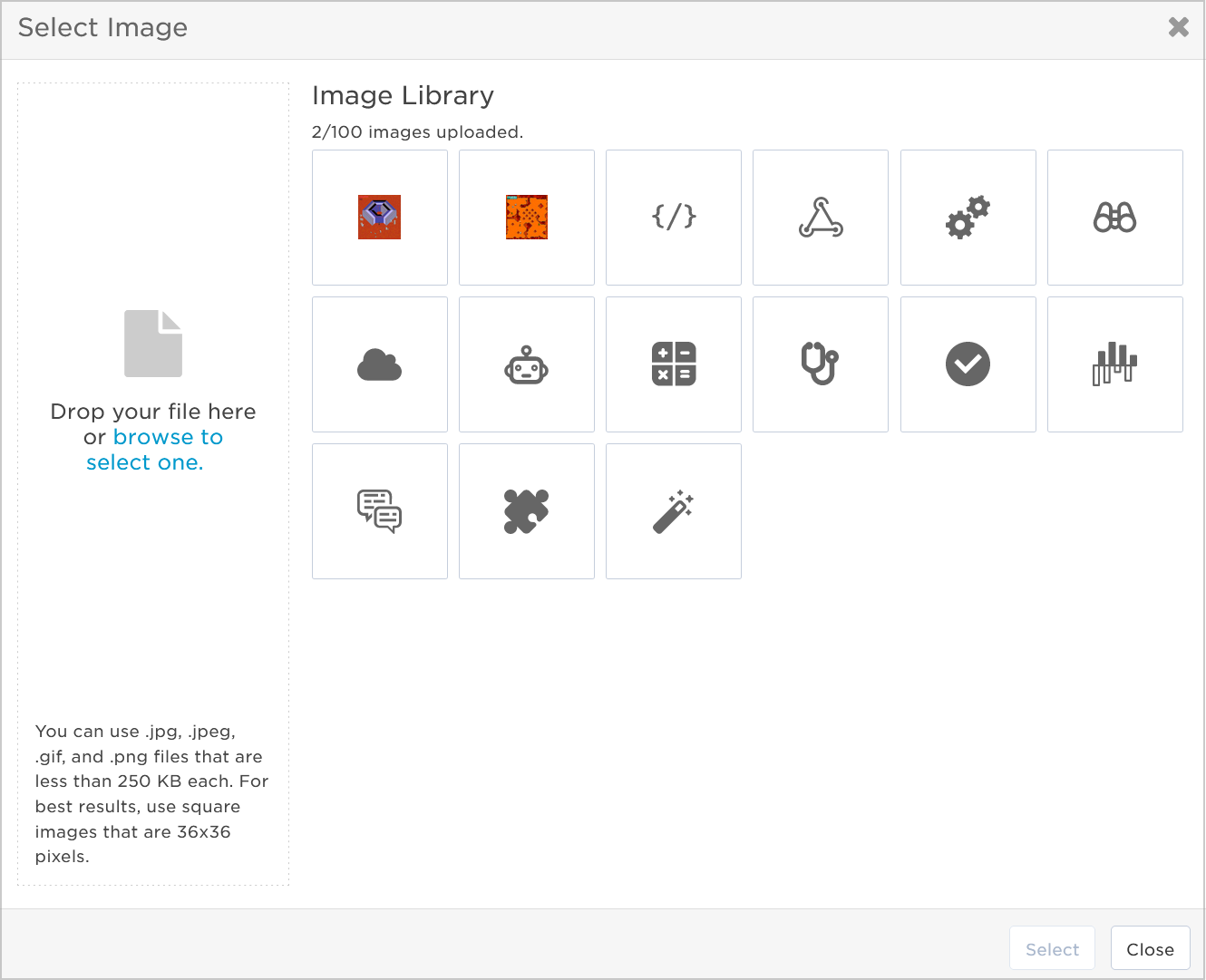Click the 'Drop your file here' text
This screenshot has width=1206, height=980.
click(153, 412)
